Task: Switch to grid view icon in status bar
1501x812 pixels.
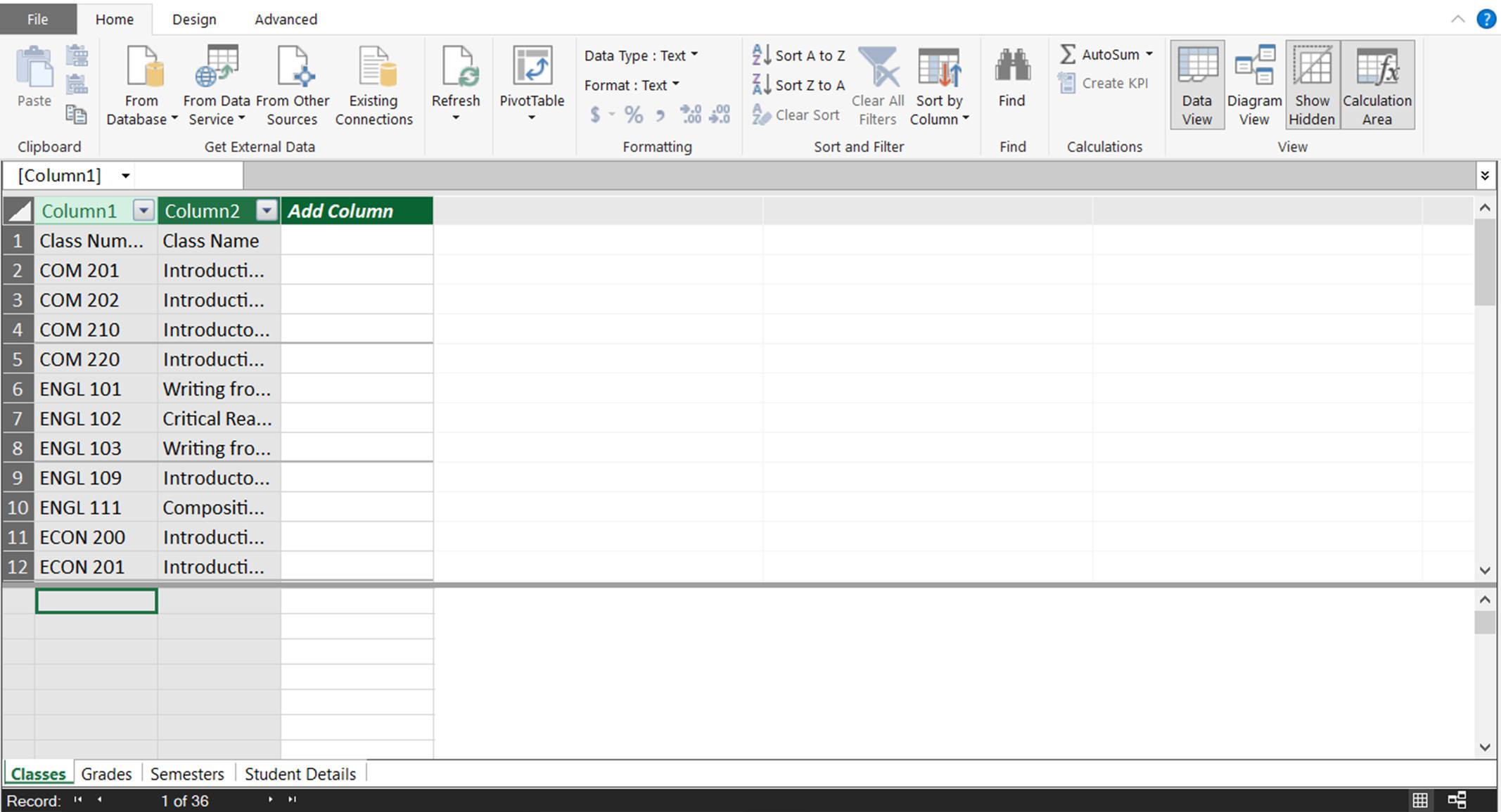Action: point(1420,800)
